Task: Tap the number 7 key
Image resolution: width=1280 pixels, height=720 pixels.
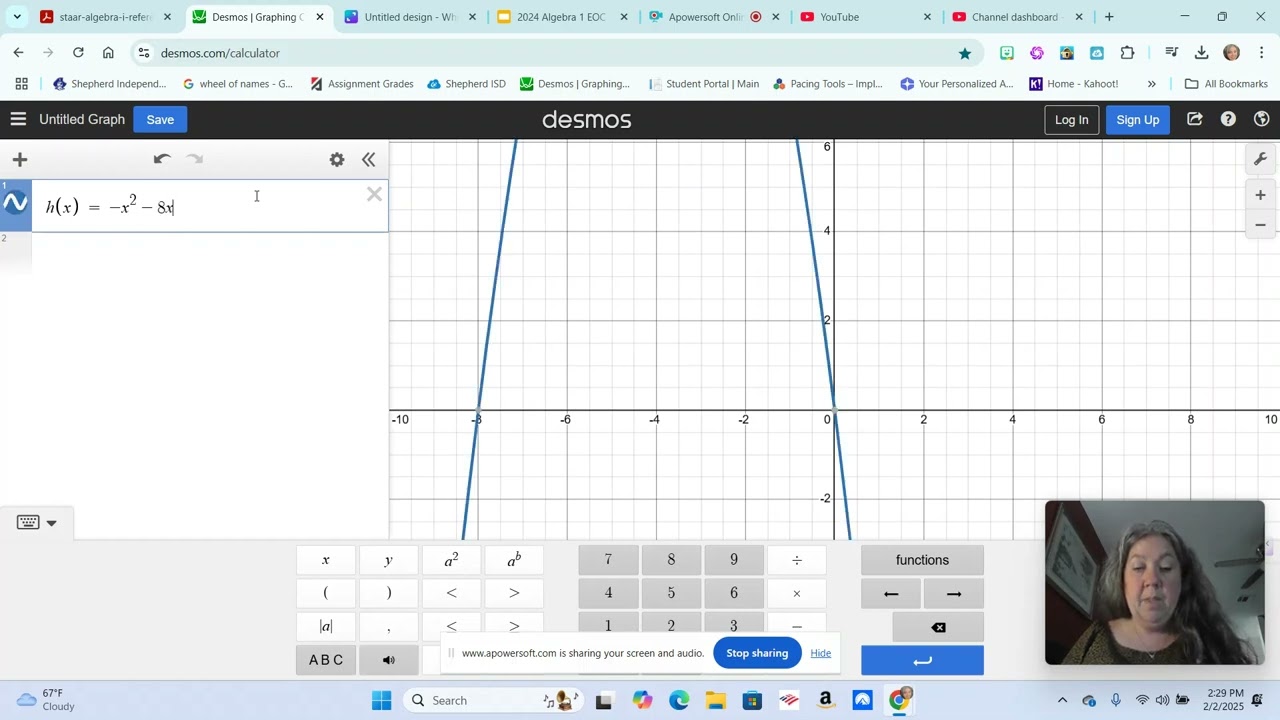Action: tap(608, 560)
